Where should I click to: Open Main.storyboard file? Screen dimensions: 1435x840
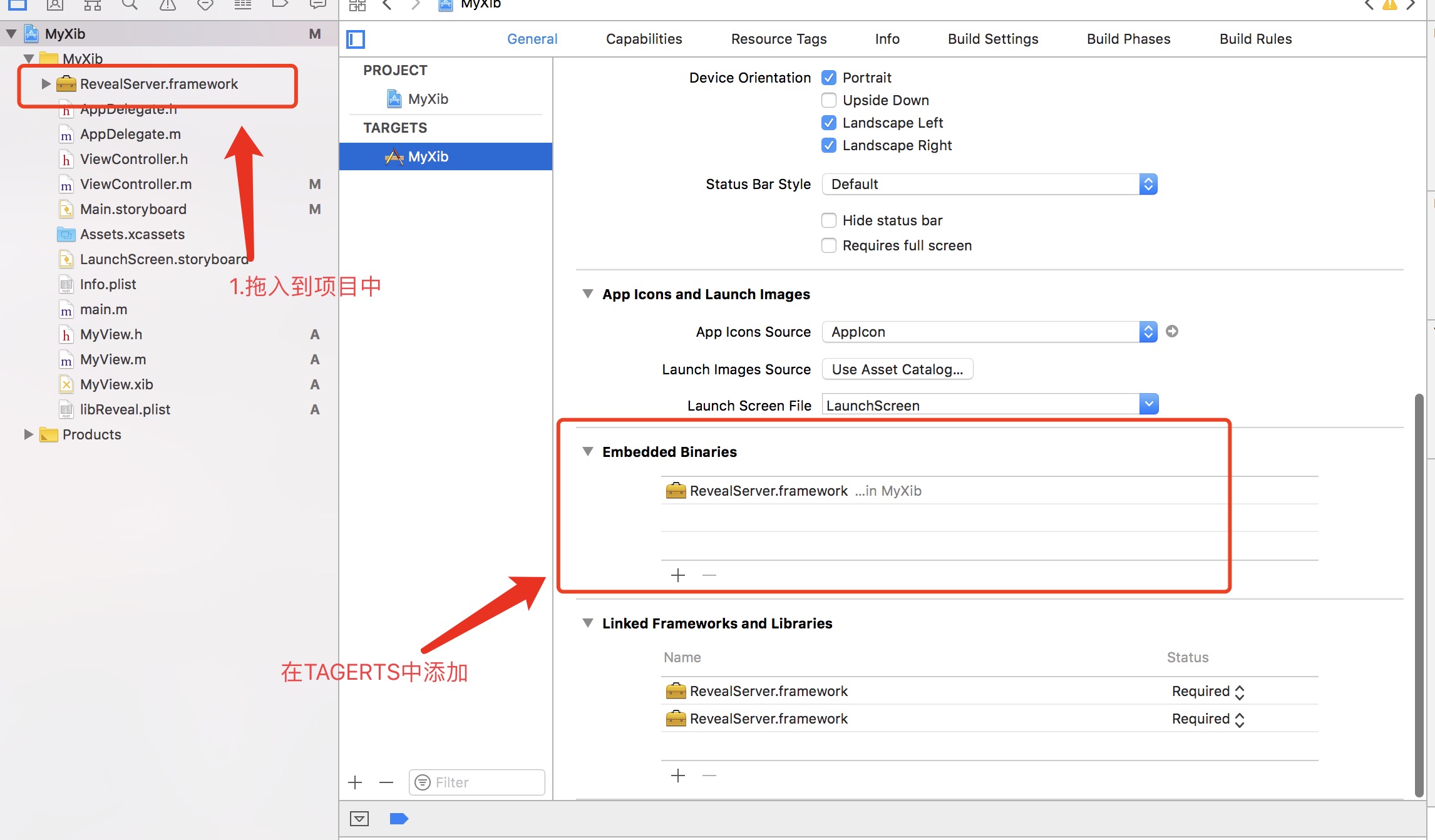(x=133, y=209)
